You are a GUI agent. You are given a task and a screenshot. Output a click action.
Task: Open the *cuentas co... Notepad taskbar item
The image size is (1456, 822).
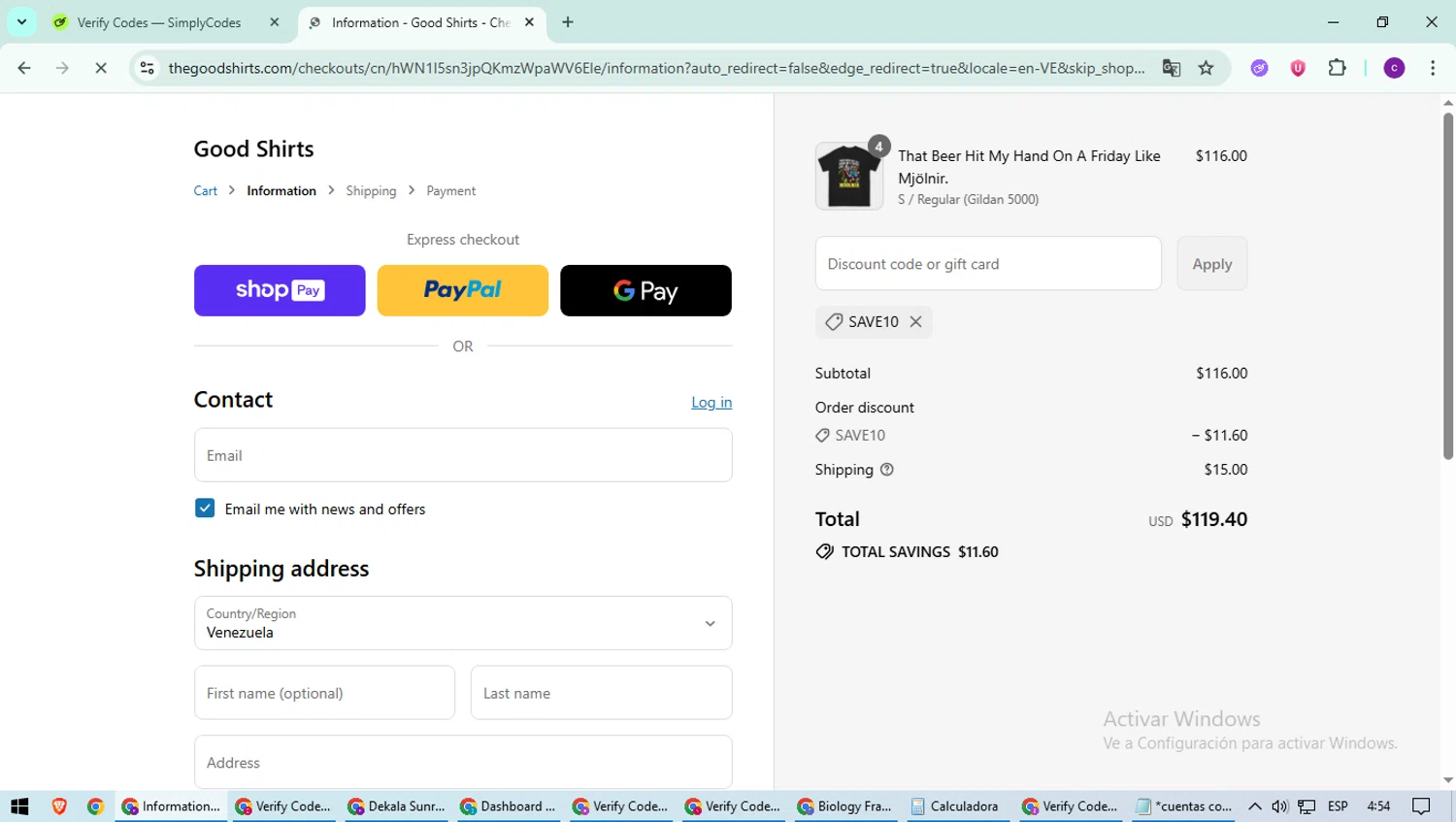click(x=1184, y=806)
